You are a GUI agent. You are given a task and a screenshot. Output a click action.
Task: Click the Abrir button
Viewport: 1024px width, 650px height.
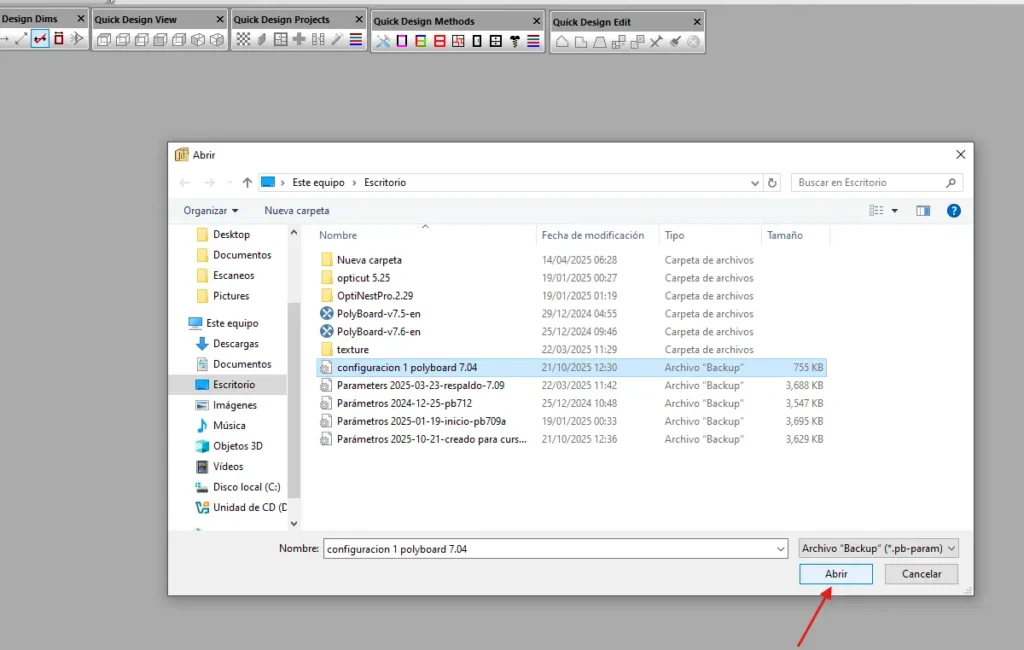(x=836, y=574)
